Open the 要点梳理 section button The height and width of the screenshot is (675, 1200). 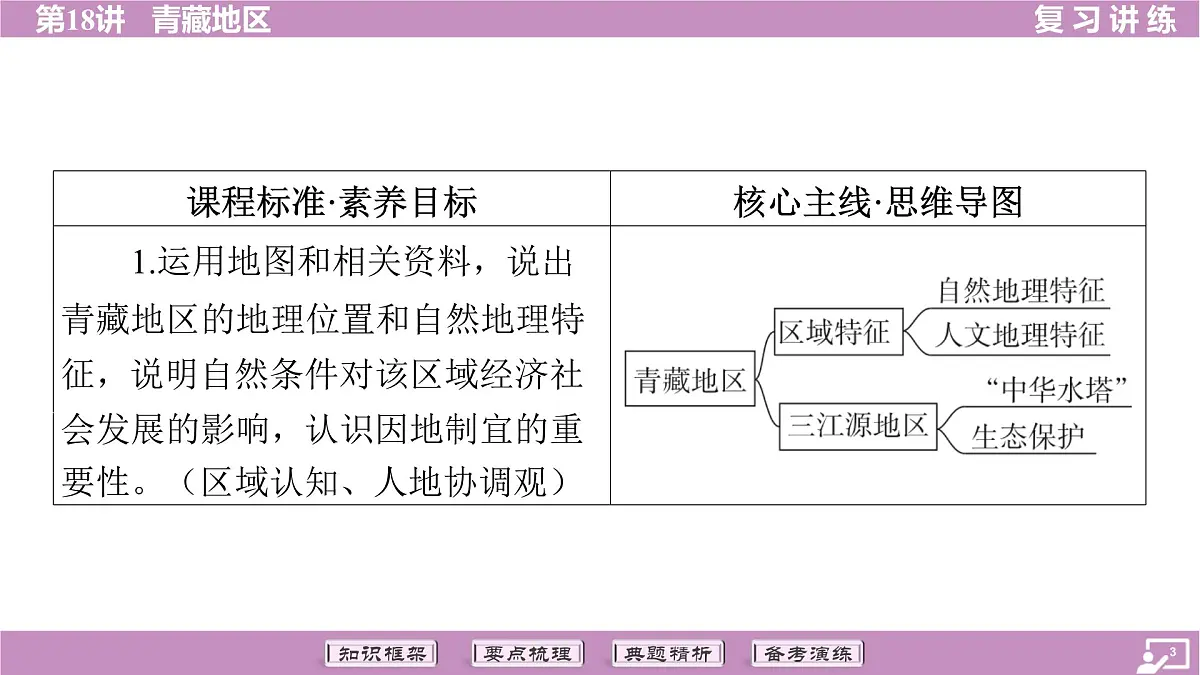click(x=526, y=654)
